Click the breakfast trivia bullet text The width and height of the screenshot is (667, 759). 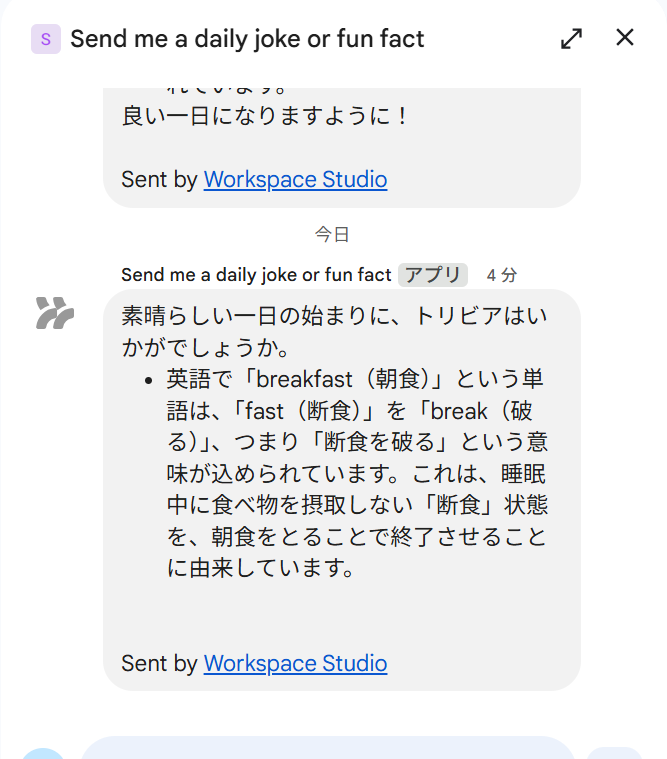[356, 474]
